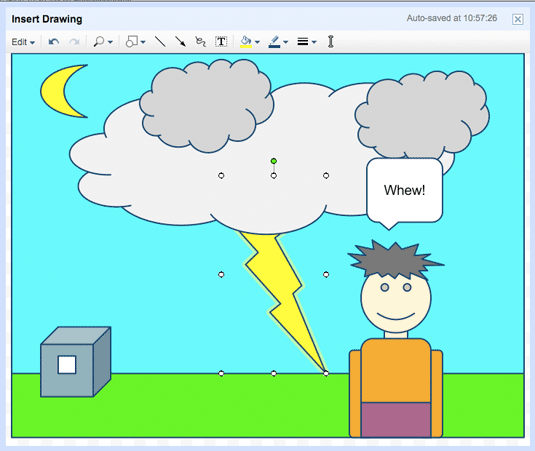Click the Line color pencil icon
The width and height of the screenshot is (535, 451).
pos(274,42)
